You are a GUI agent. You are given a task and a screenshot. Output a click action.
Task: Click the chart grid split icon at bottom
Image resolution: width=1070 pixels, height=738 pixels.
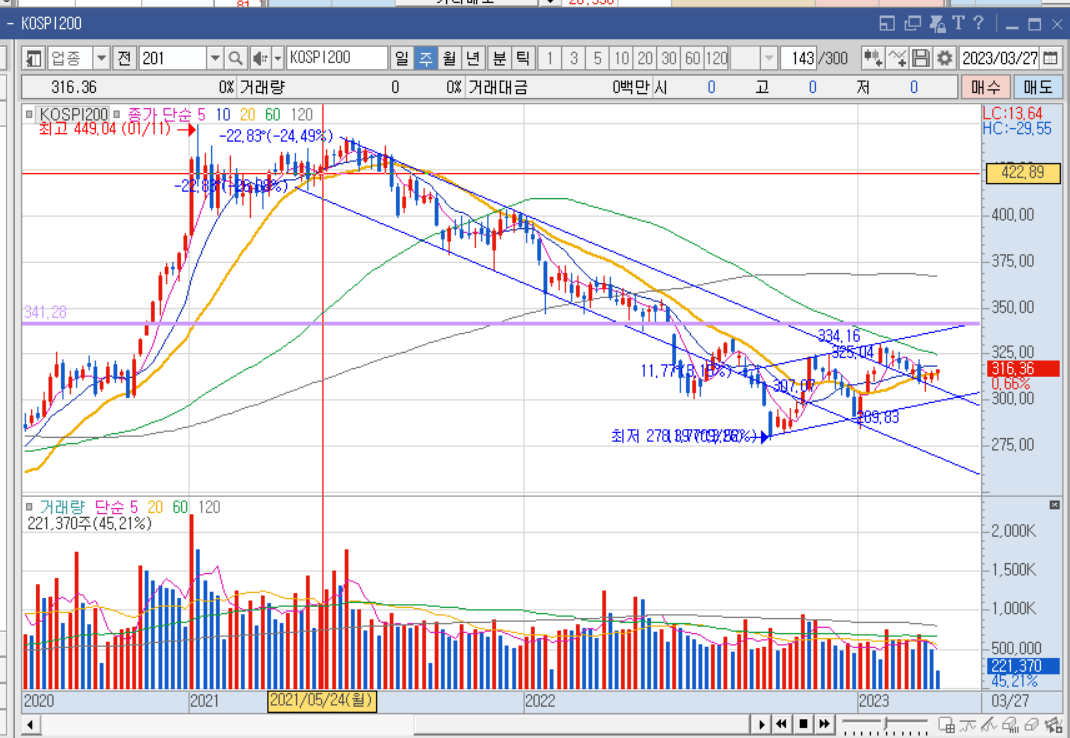[x=946, y=724]
